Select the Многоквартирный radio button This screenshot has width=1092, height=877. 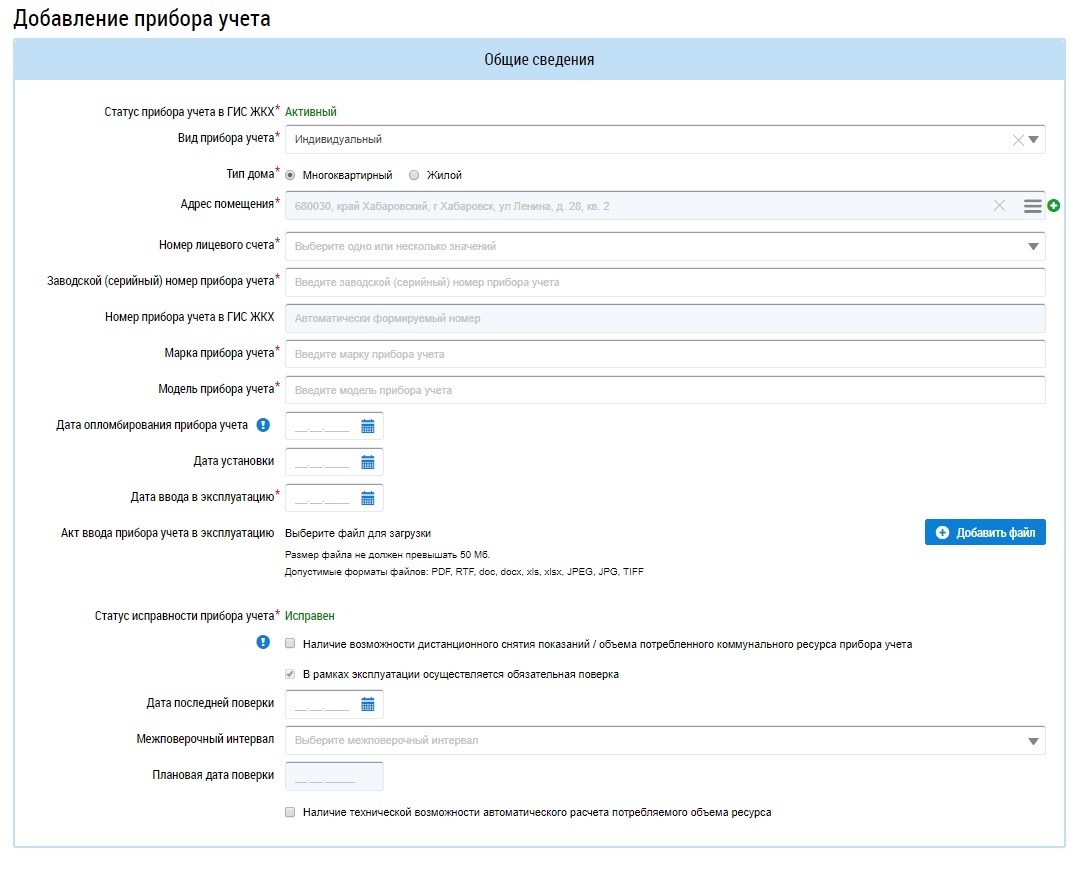290,176
